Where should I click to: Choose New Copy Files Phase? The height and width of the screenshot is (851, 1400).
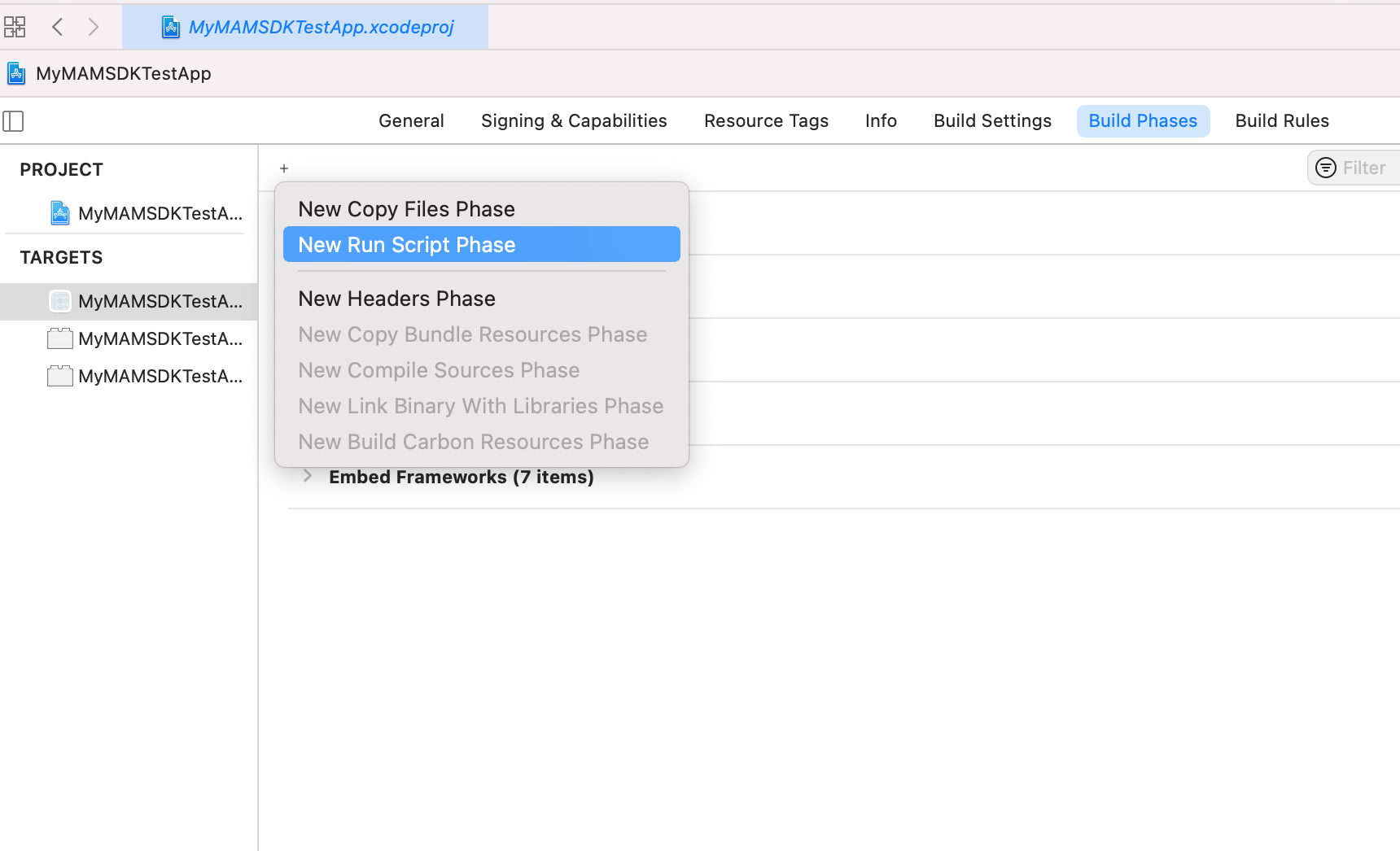click(x=406, y=209)
